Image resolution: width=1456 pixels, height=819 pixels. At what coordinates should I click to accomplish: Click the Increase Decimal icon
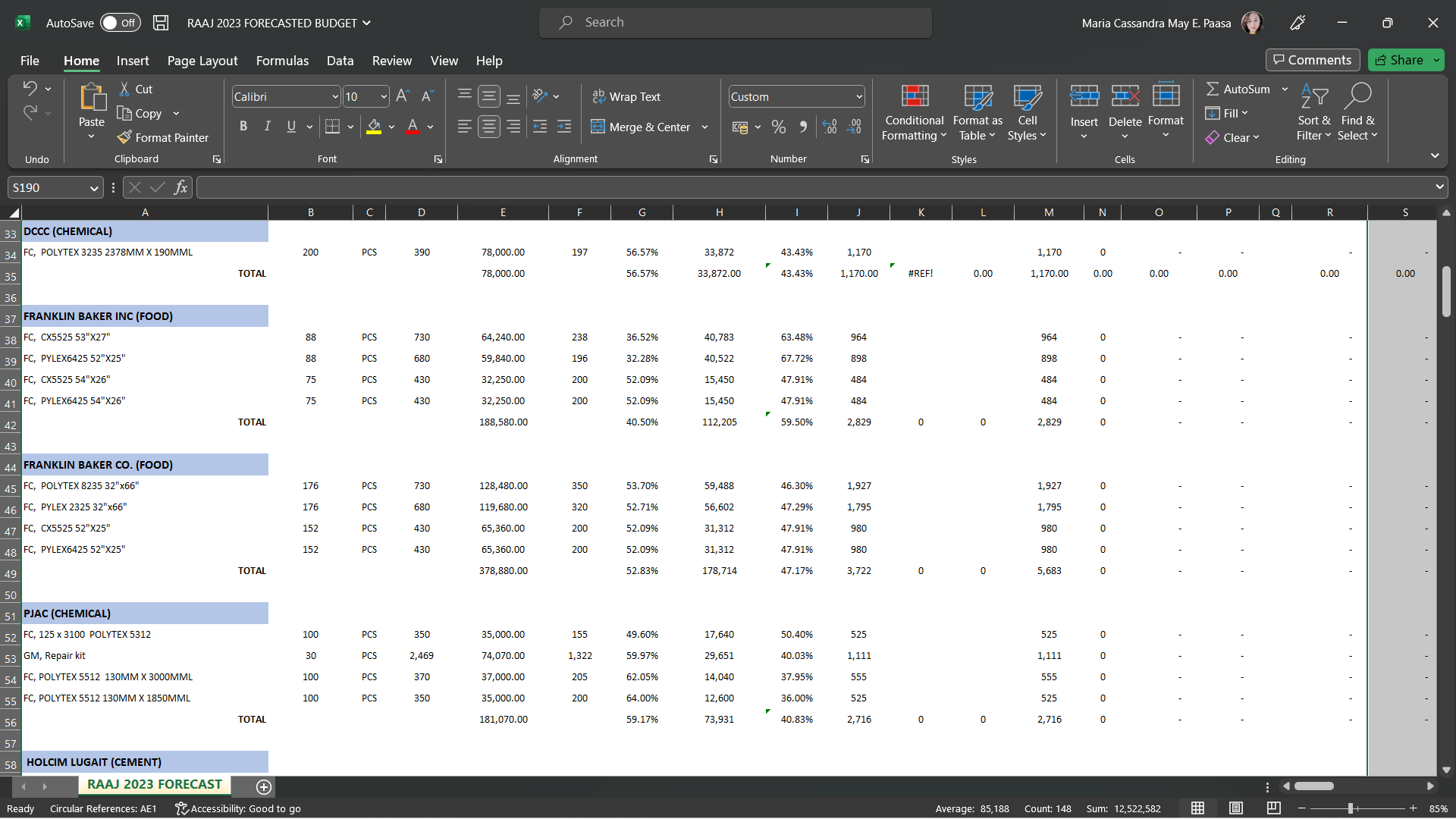coord(830,127)
